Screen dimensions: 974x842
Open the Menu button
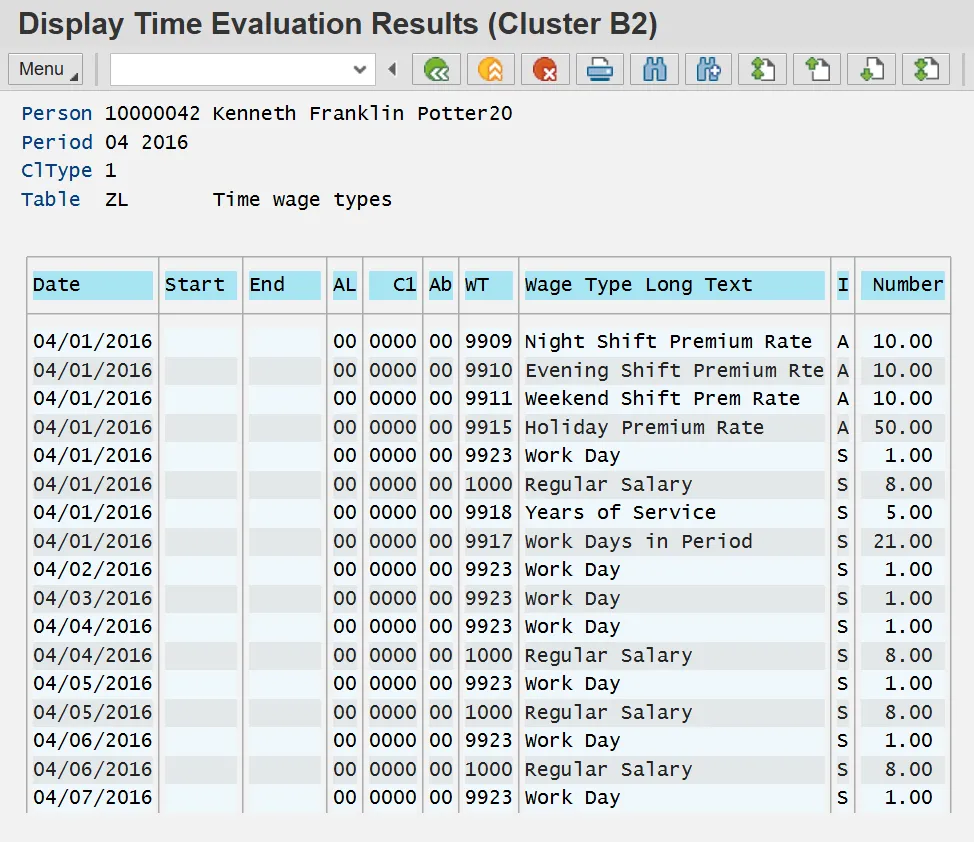(x=46, y=69)
